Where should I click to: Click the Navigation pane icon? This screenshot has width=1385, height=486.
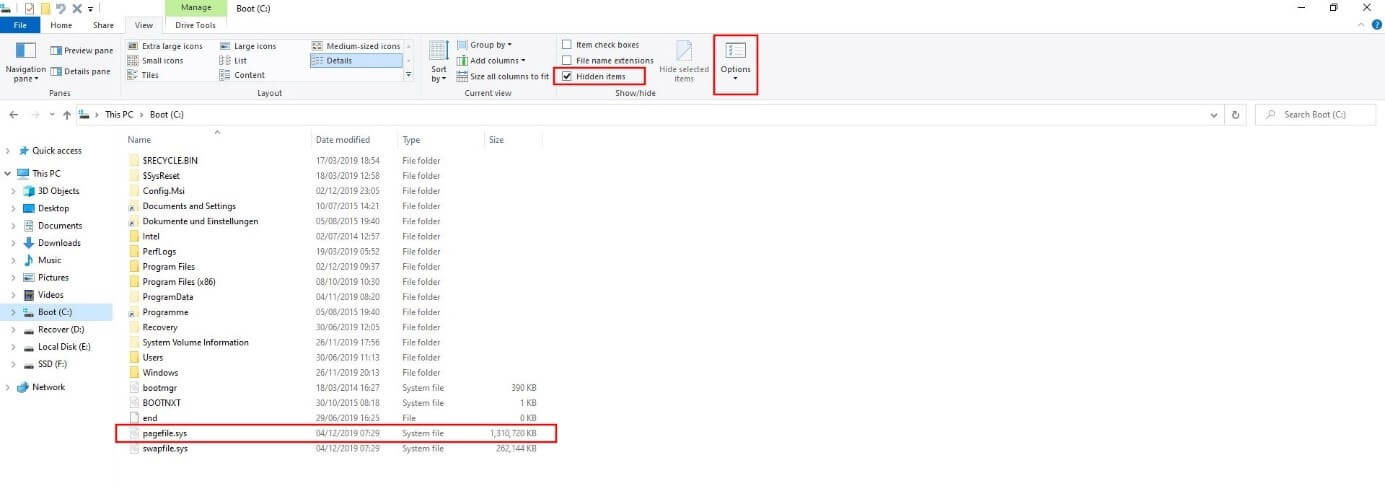tap(25, 52)
